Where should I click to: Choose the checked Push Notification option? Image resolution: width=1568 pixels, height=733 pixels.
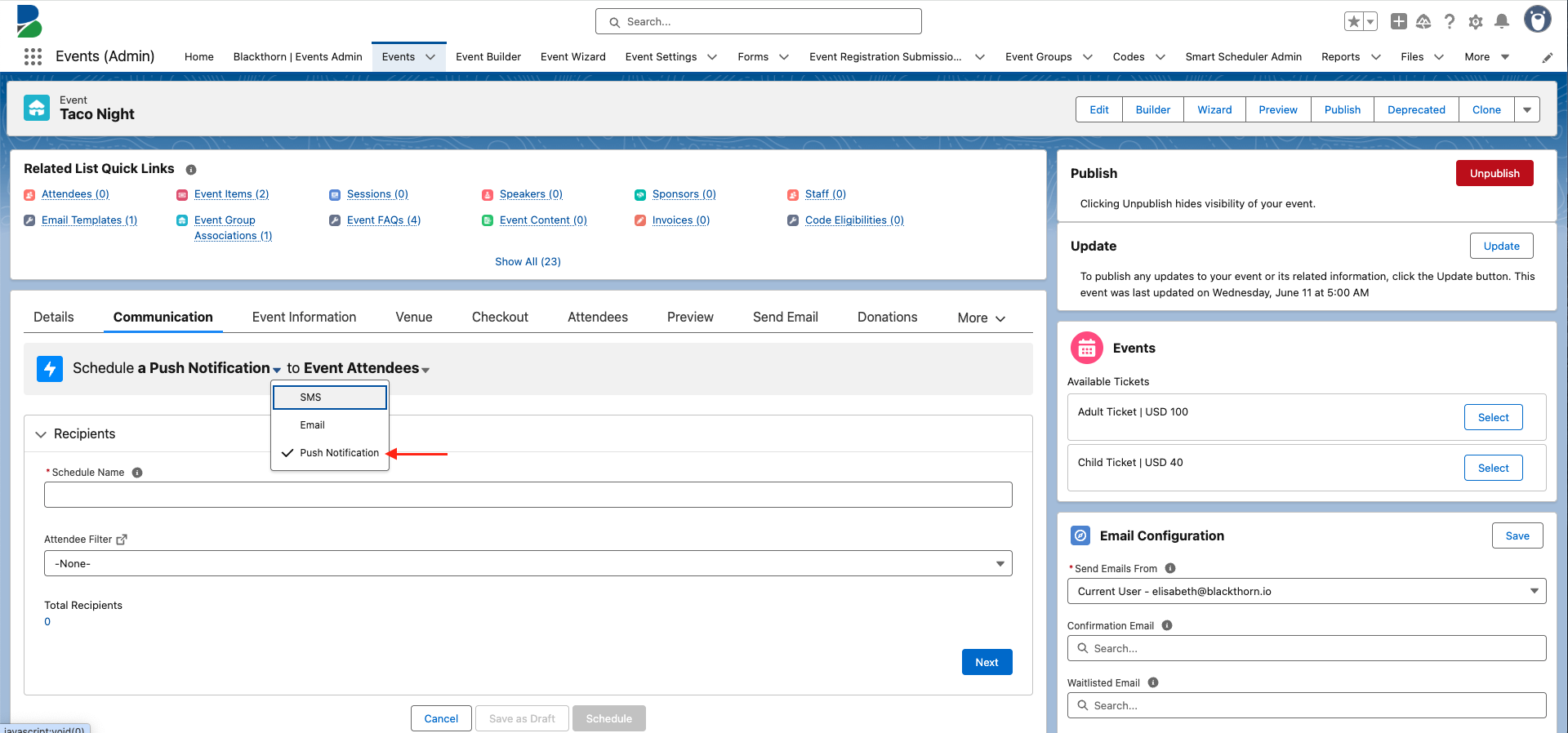pos(330,453)
